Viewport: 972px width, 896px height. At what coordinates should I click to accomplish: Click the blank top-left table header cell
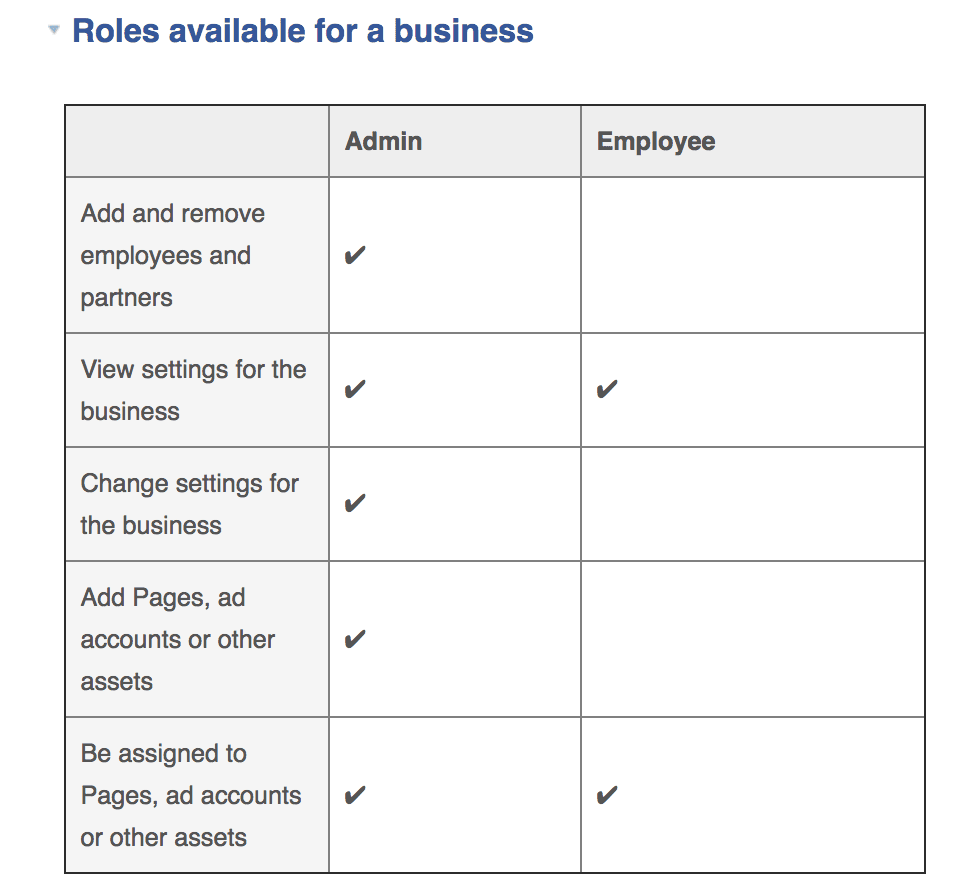click(x=197, y=141)
